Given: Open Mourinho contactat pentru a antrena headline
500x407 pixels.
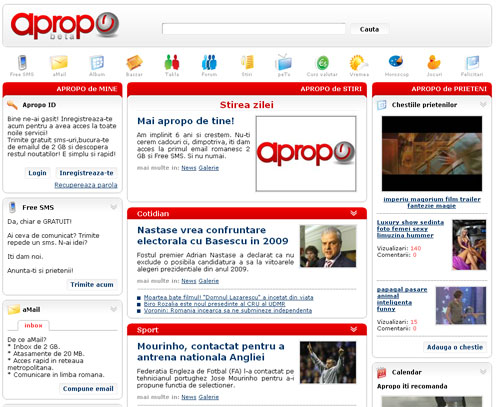Looking at the screenshot, I should pos(211,352).
